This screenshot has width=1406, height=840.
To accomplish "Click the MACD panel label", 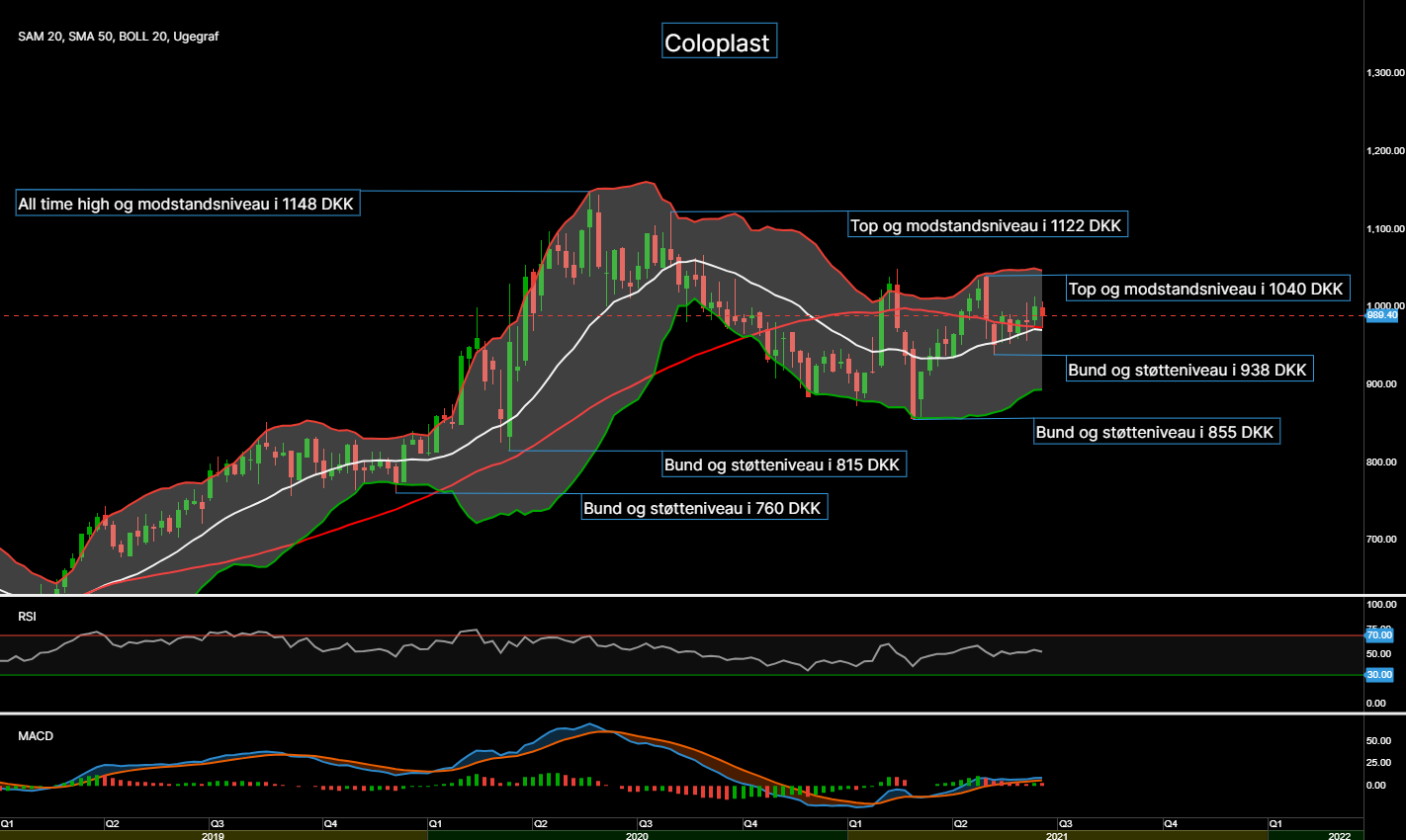I will (36, 736).
